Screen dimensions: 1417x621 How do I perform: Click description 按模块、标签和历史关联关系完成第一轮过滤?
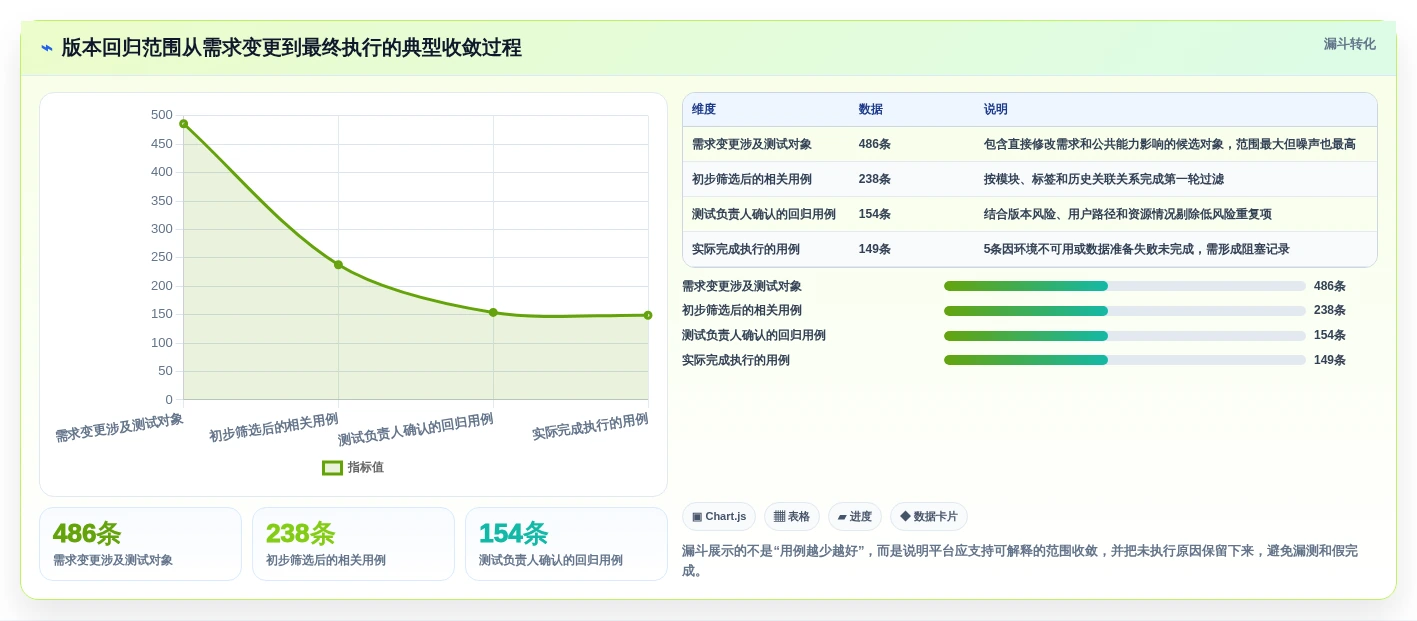(1104, 179)
